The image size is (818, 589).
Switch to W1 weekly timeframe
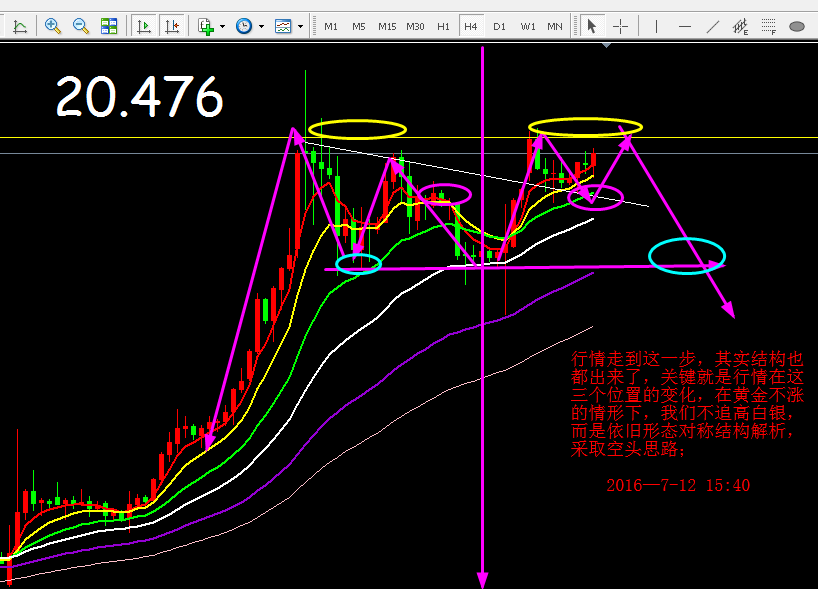tap(528, 26)
